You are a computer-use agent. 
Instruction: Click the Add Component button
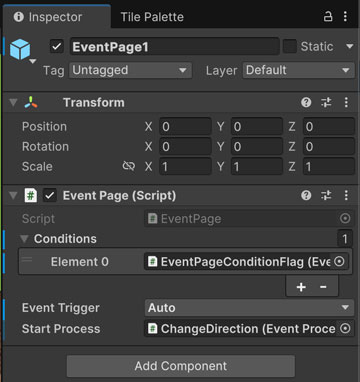pos(181,366)
